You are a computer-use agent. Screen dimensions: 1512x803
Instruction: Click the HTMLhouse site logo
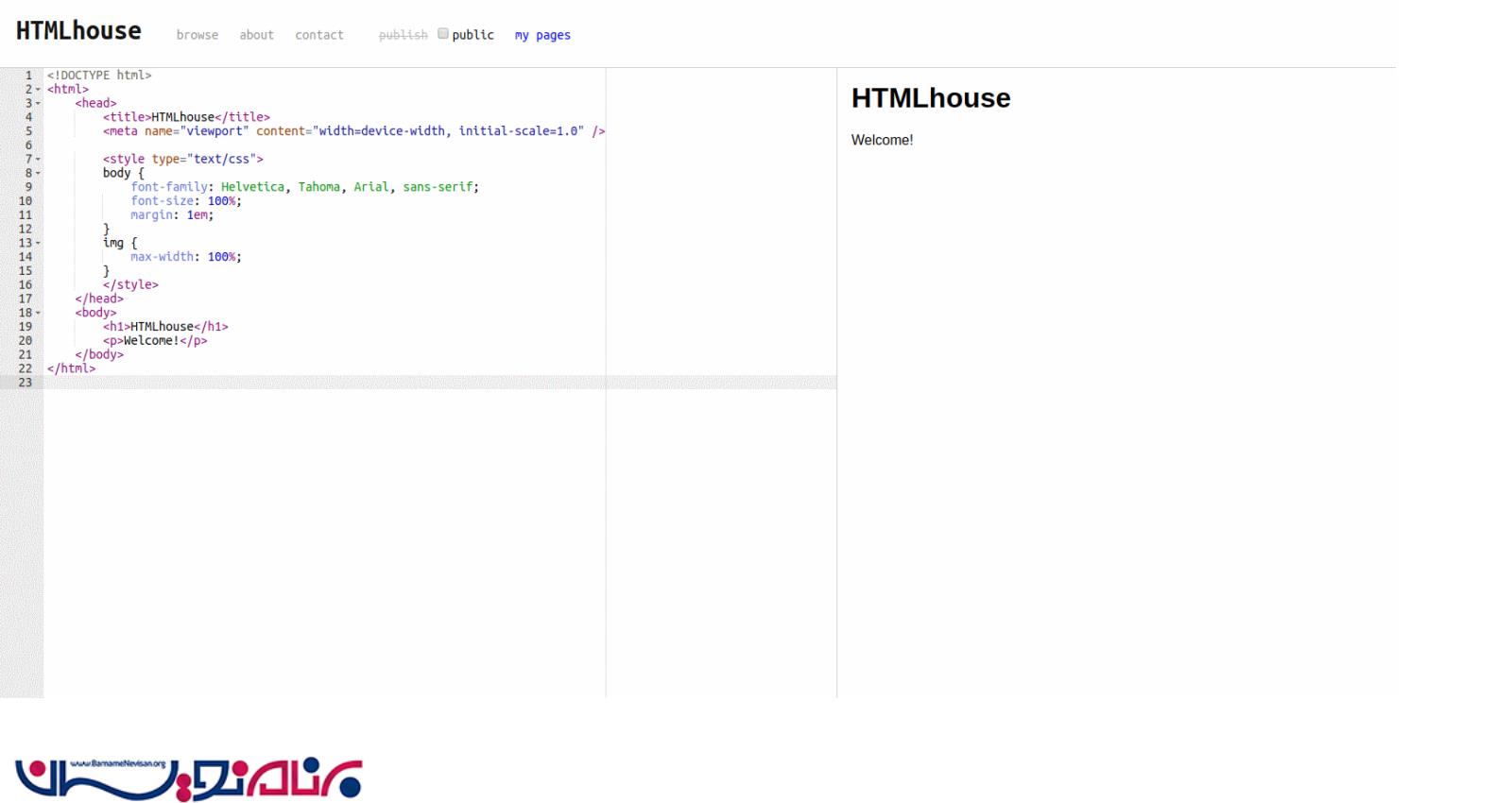tap(78, 31)
